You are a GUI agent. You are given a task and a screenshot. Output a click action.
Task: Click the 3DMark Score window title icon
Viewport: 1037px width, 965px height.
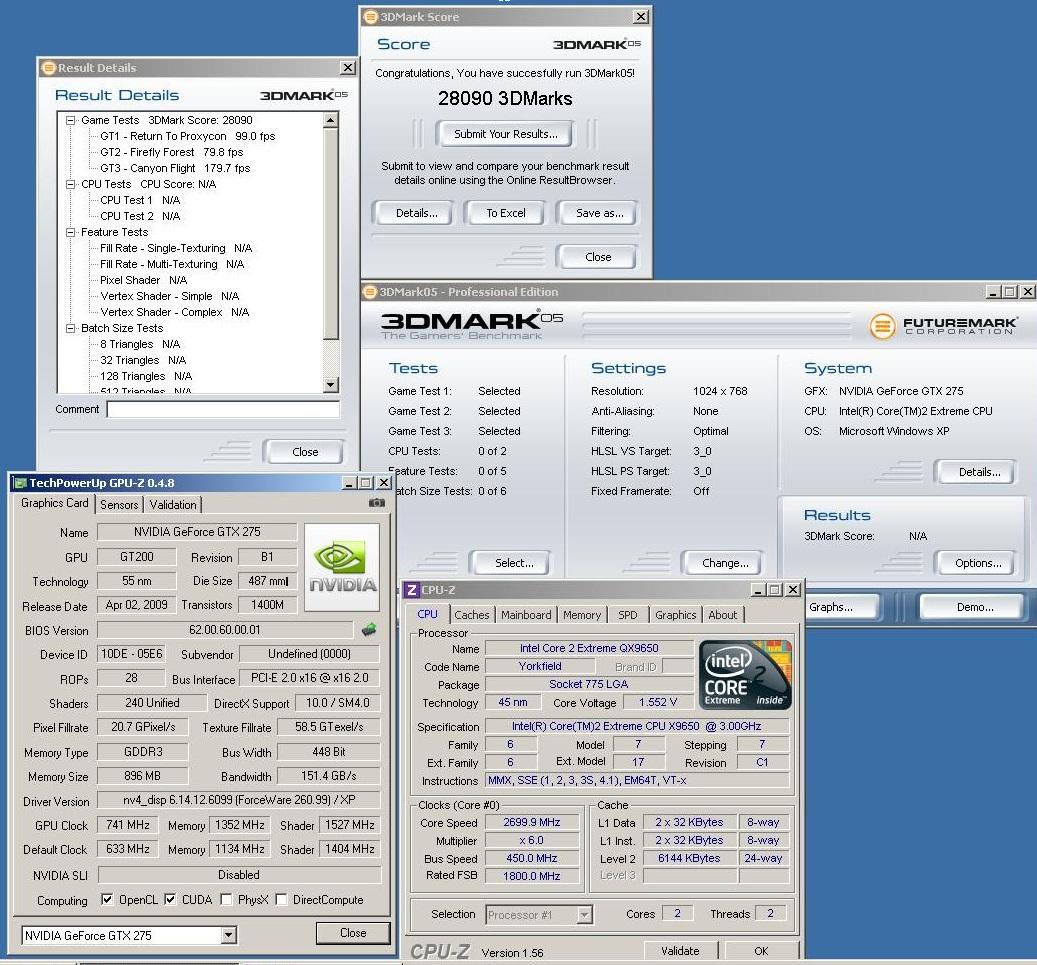pyautogui.click(x=371, y=17)
